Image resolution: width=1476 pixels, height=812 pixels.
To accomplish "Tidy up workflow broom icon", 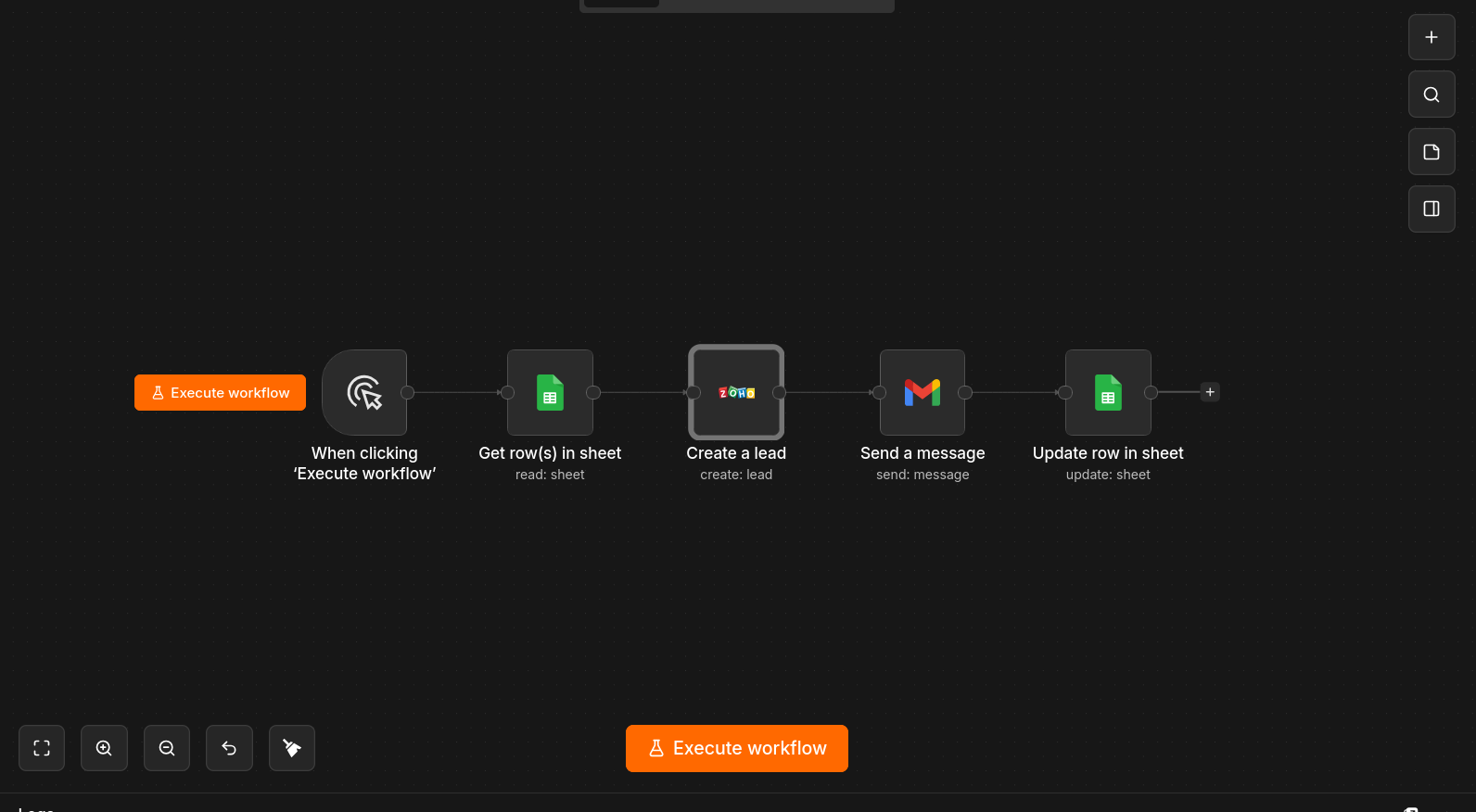I will click(292, 748).
